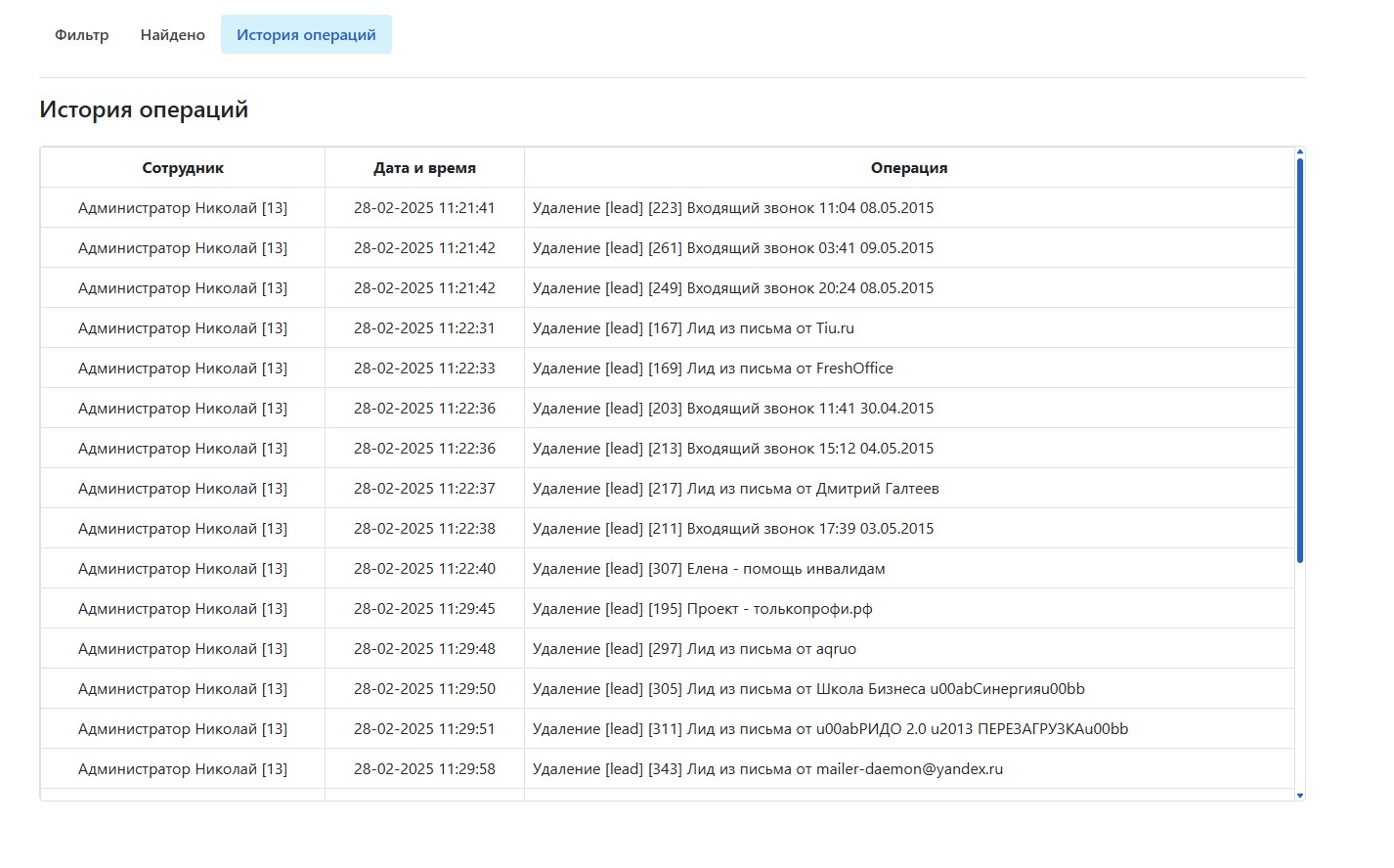Click the FreshOffice lead [169] operation
The image size is (1394, 868).
tap(713, 369)
